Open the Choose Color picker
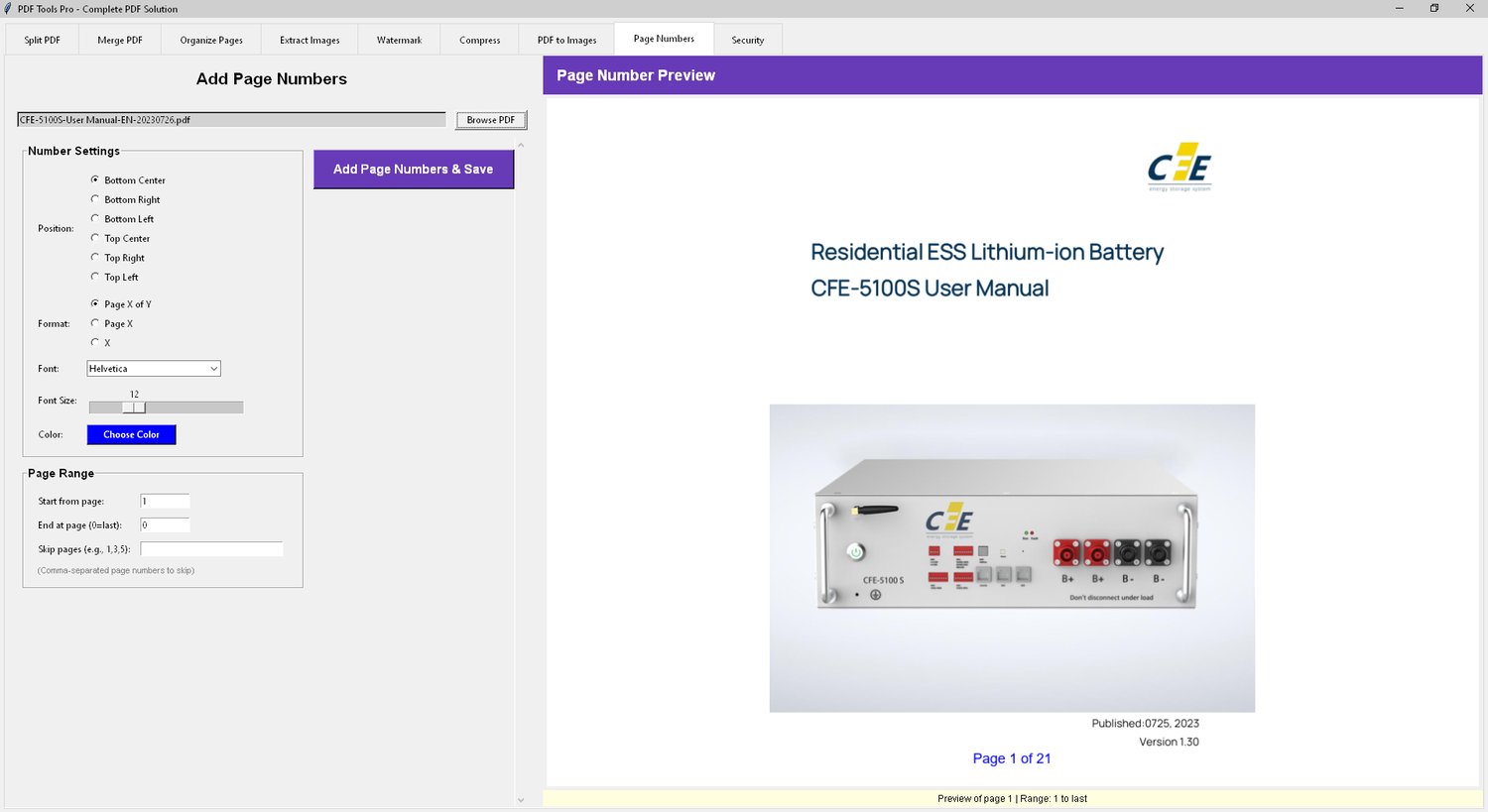The height and width of the screenshot is (812, 1488). [x=132, y=434]
